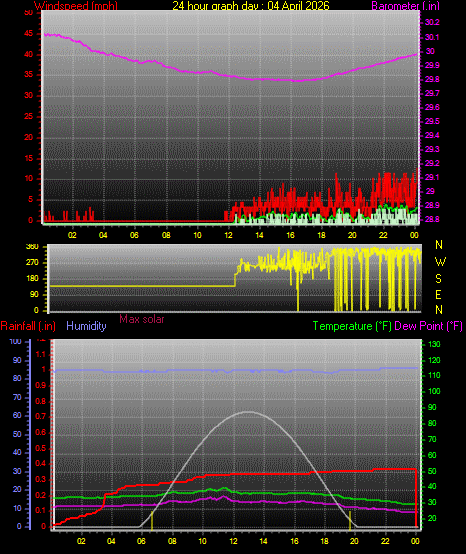This screenshot has width=466, height=554.
Task: Click the 270 degree mark on the wind direction axis
Action: point(32,263)
